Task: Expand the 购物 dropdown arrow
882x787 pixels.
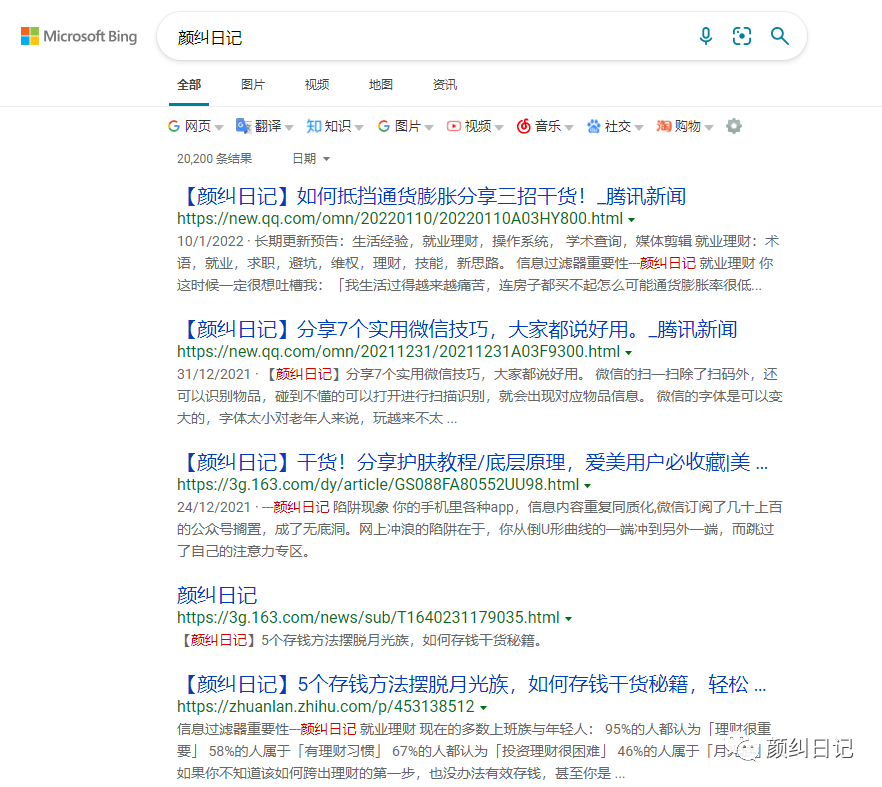Action: click(709, 128)
